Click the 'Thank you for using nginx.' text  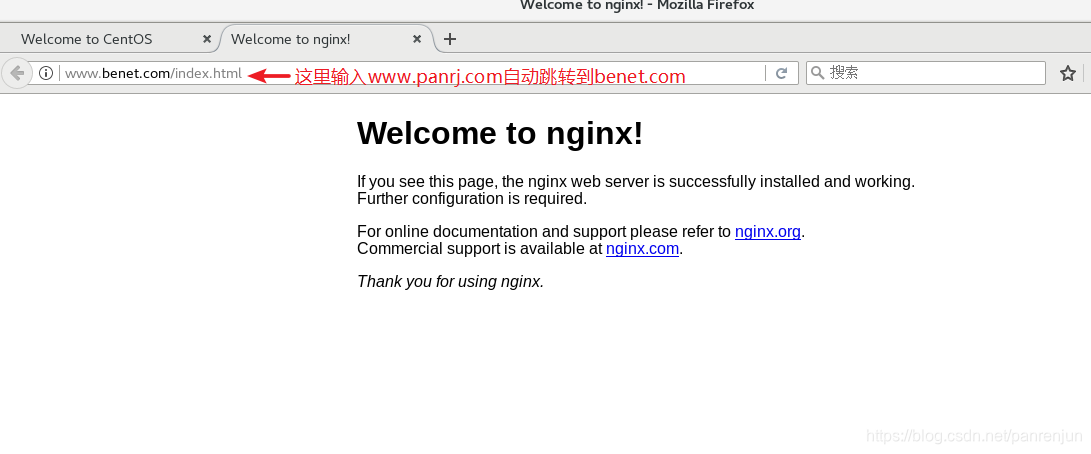pyautogui.click(x=450, y=281)
